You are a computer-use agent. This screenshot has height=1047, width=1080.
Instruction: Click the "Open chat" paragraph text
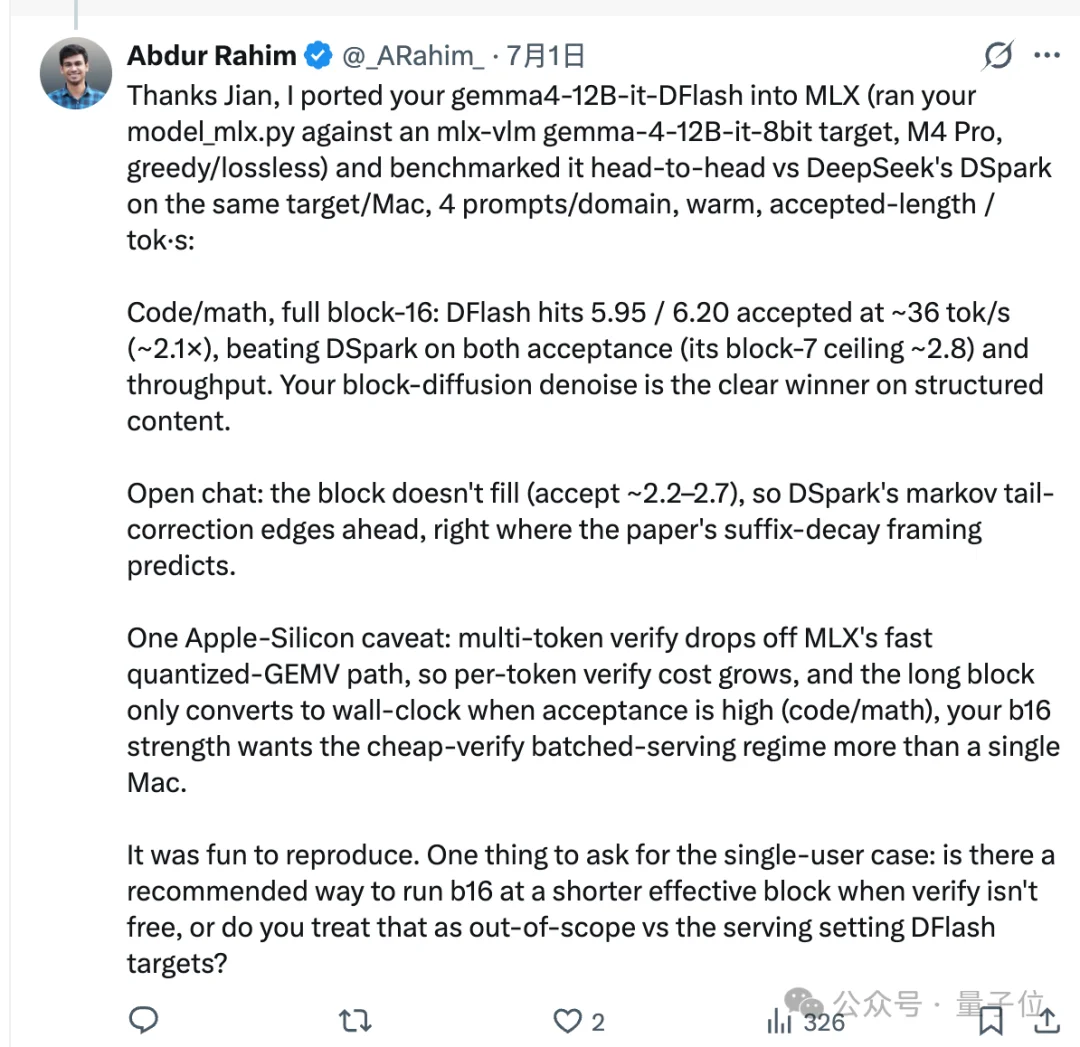point(590,529)
